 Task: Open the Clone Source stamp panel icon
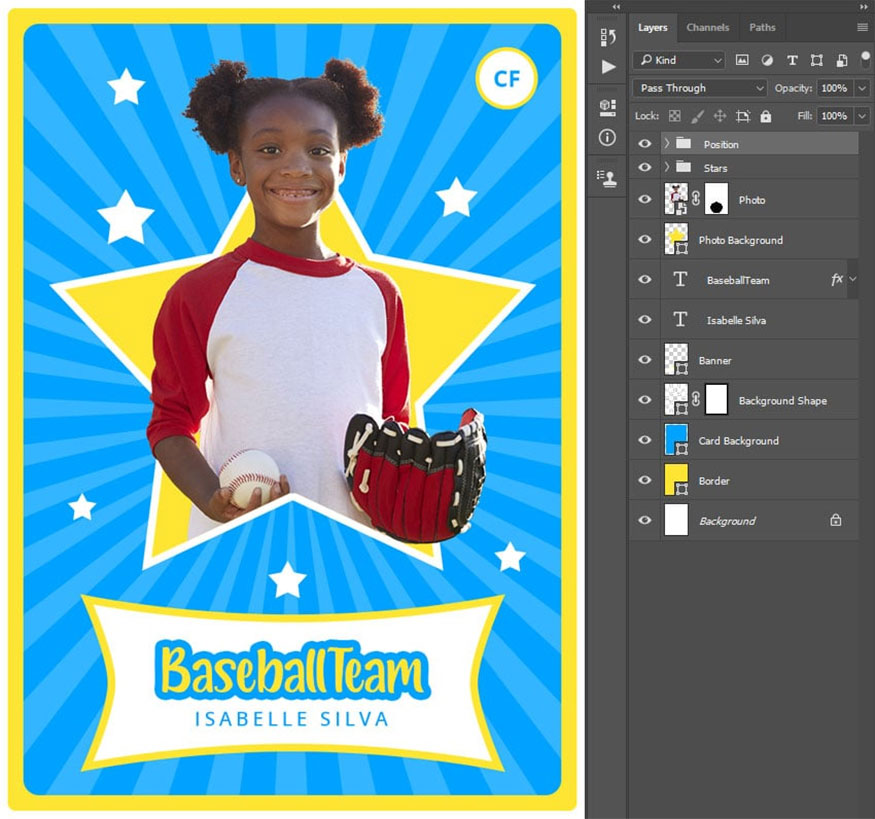[607, 176]
